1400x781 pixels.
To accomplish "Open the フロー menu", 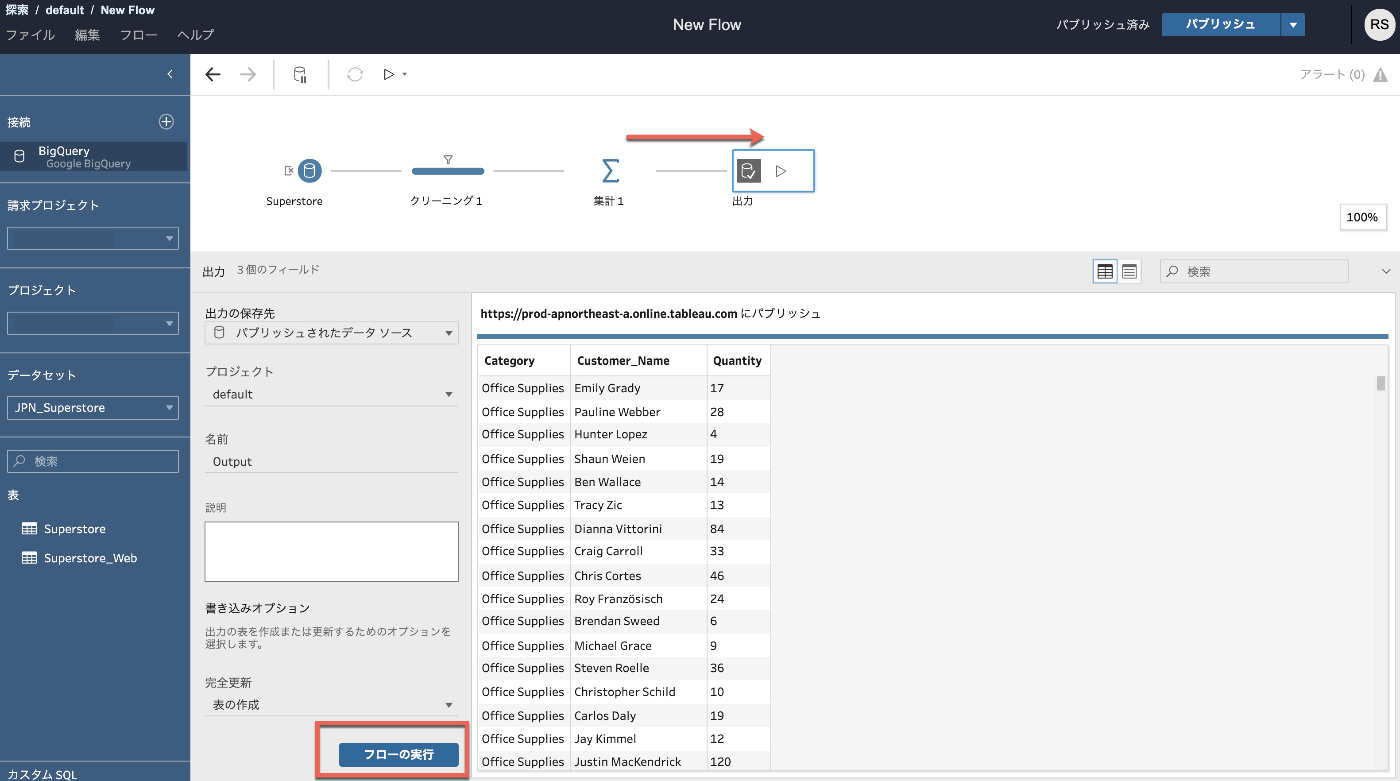I will (x=139, y=35).
